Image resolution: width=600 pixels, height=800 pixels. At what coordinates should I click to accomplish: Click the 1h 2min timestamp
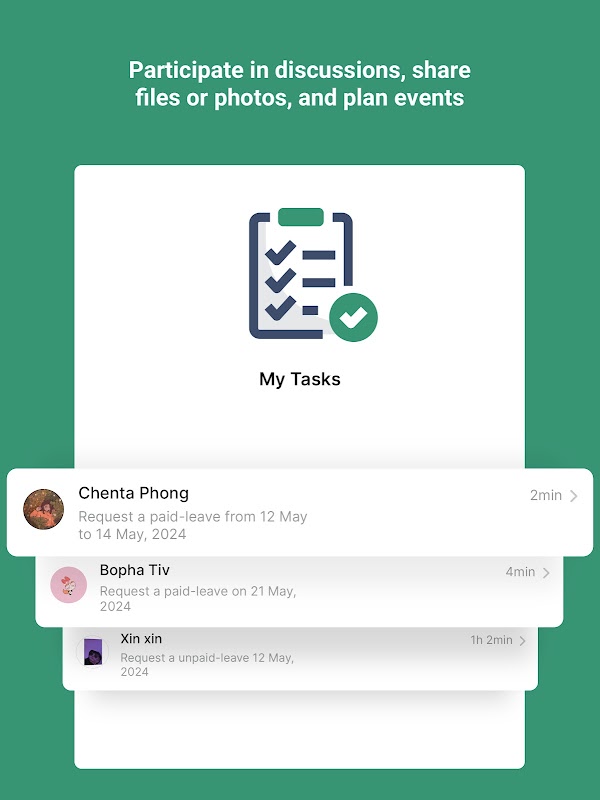click(491, 640)
